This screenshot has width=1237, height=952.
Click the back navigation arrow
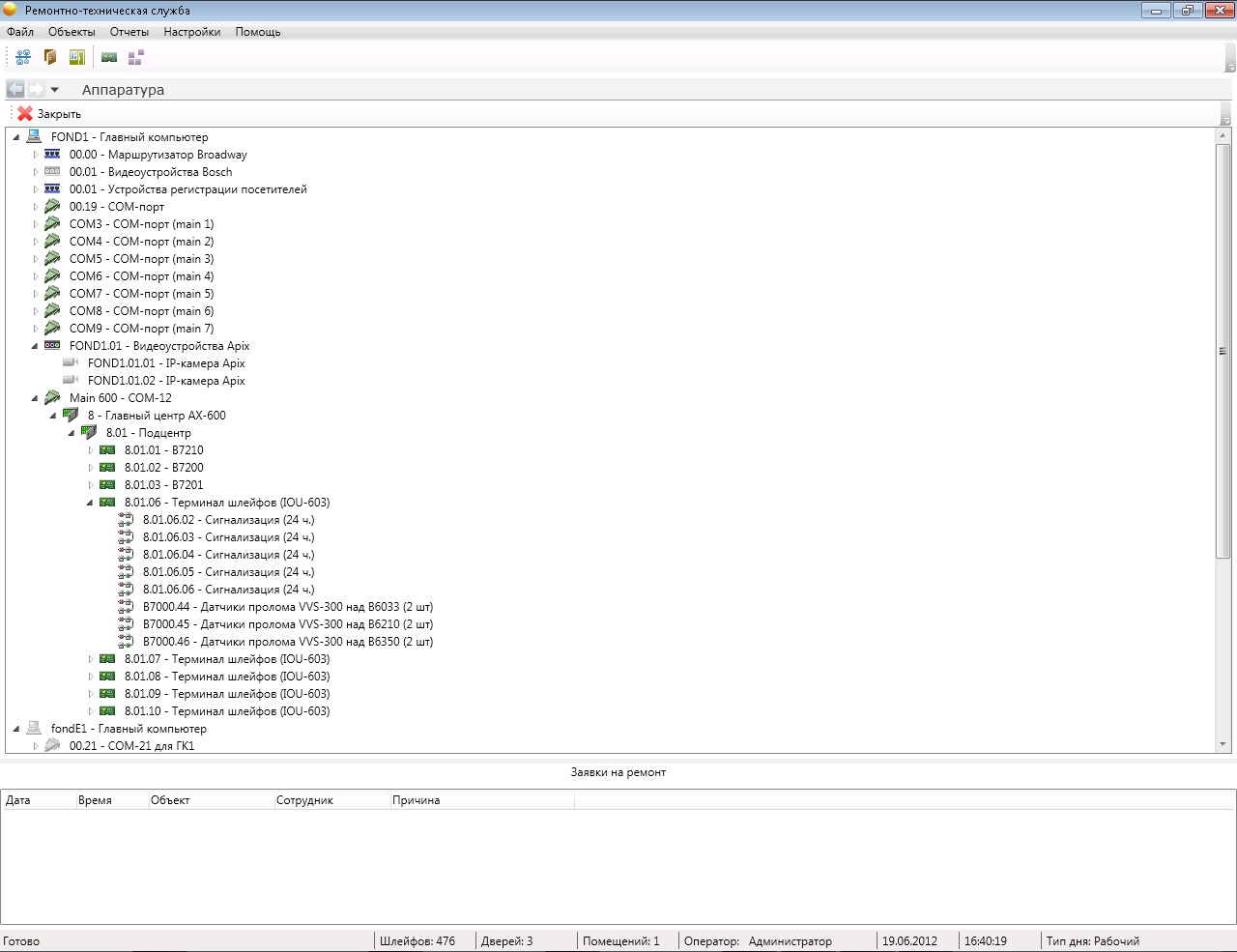[x=15, y=90]
